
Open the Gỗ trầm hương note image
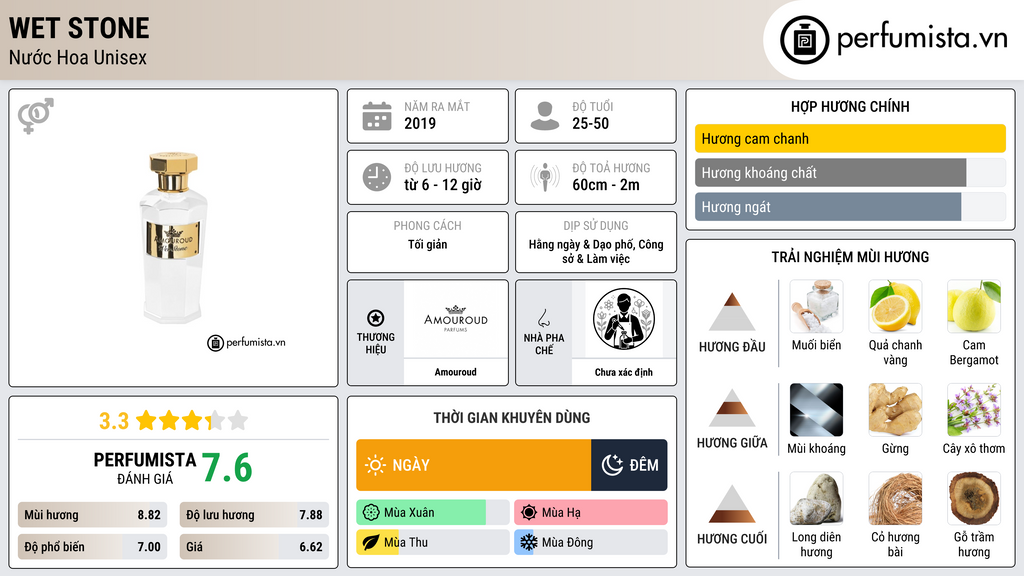(x=974, y=499)
